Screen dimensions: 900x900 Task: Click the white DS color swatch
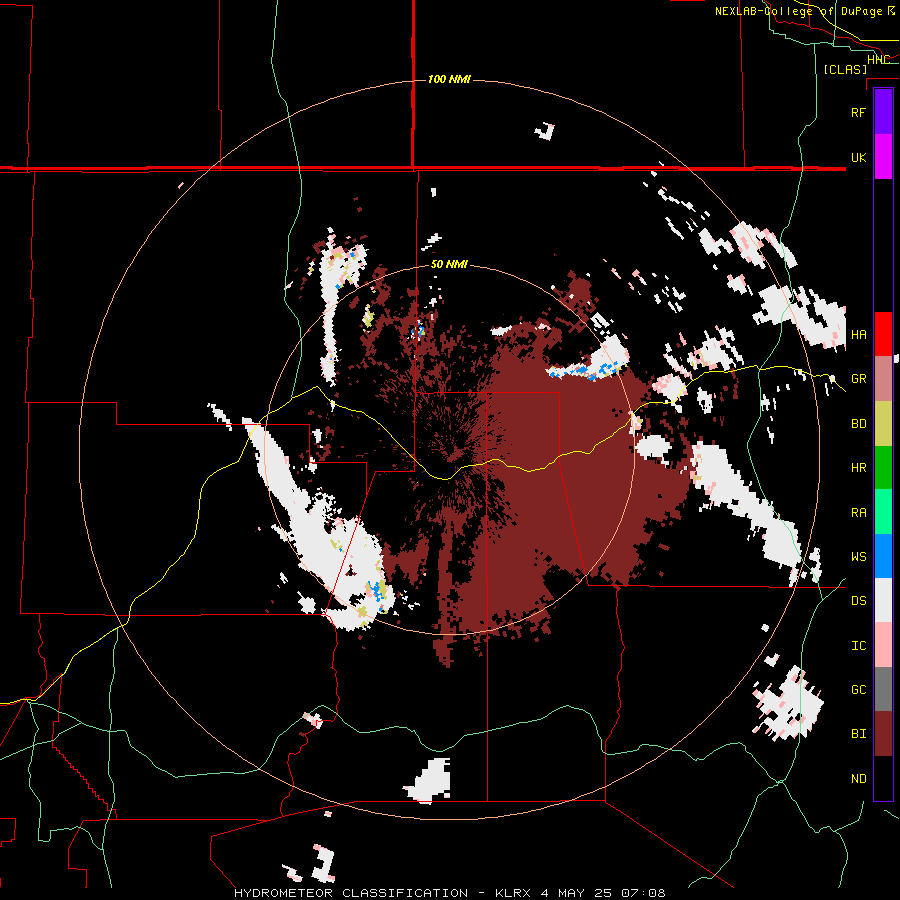click(x=883, y=600)
